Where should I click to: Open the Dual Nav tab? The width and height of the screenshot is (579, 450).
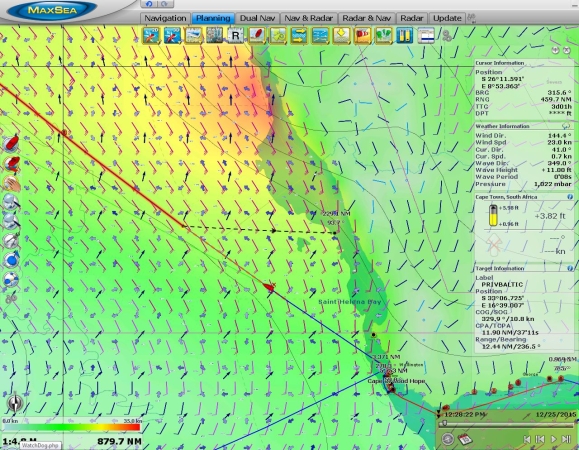tap(257, 18)
